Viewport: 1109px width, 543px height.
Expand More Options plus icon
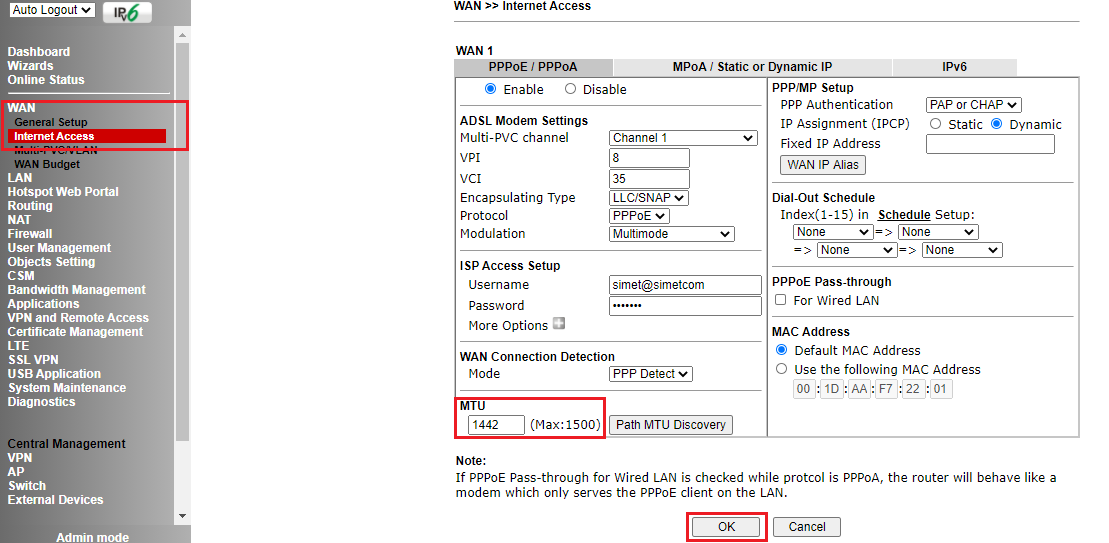[x=558, y=324]
